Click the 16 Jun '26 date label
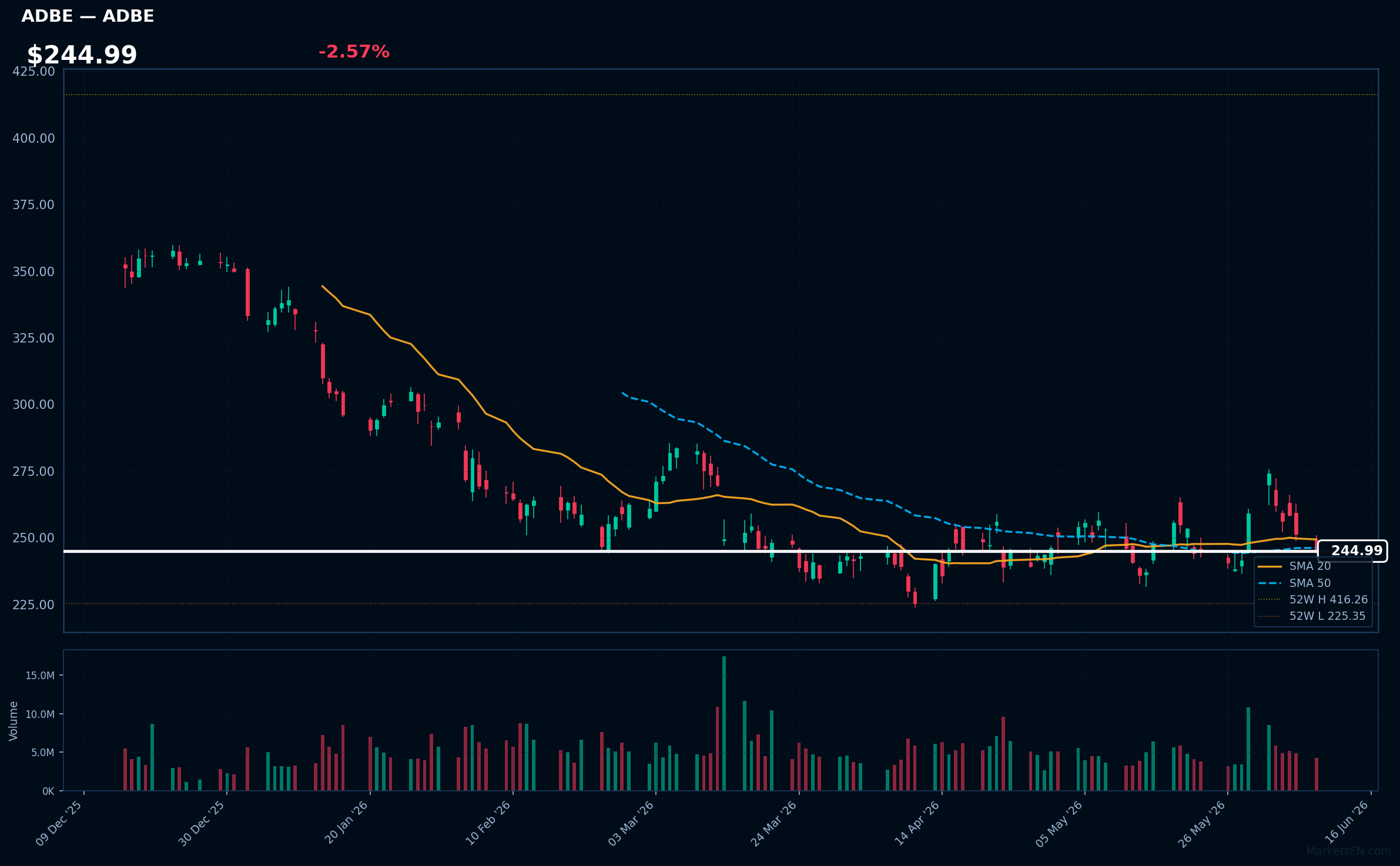 [1347, 823]
